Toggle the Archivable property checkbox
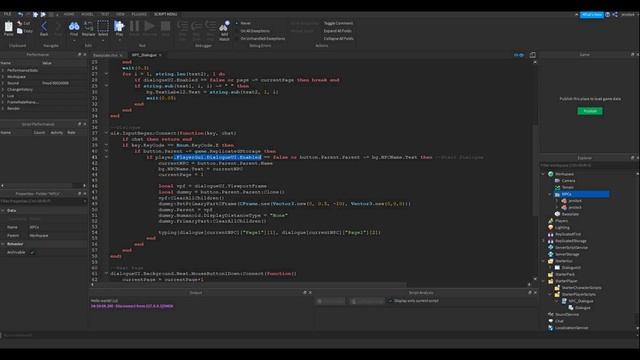Screen dimensions: 640x360 [x=33, y=253]
